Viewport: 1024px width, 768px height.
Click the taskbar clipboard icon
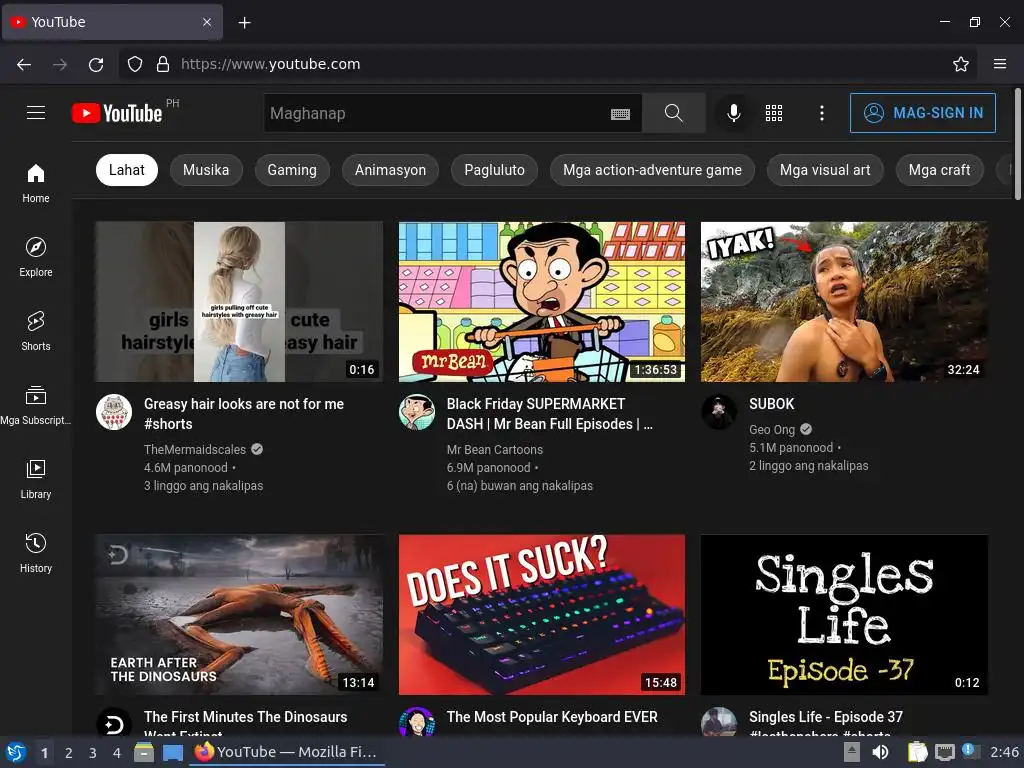pyautogui.click(x=917, y=752)
